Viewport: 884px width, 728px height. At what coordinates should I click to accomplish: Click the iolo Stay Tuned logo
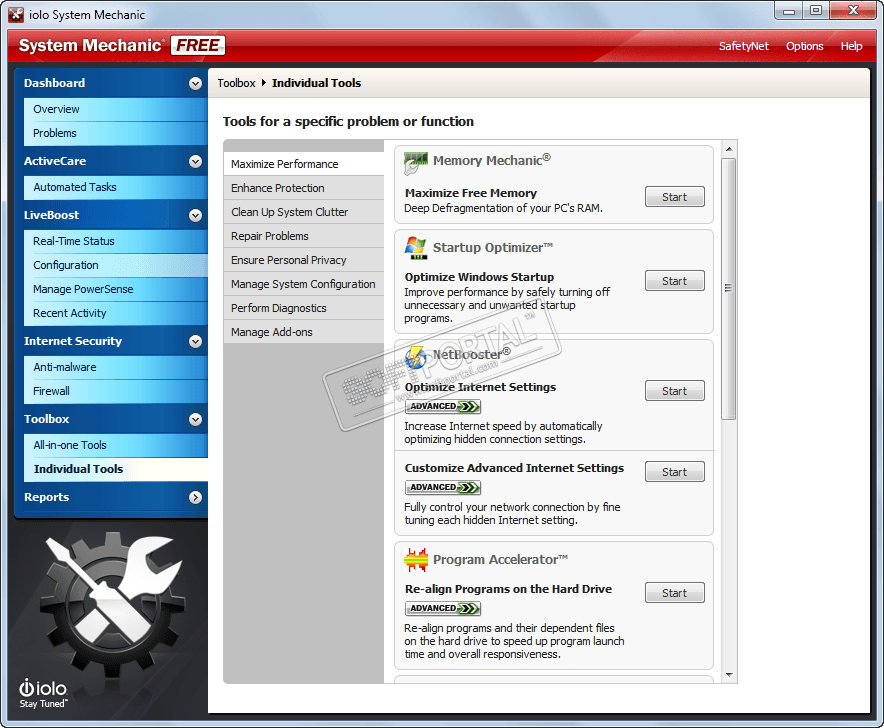click(43, 694)
